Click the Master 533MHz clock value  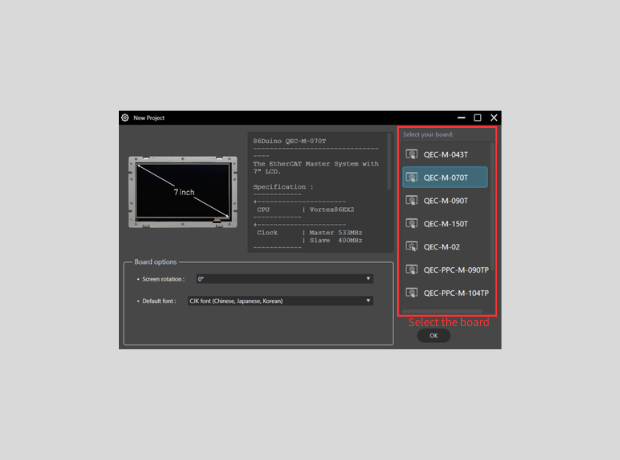(x=336, y=233)
